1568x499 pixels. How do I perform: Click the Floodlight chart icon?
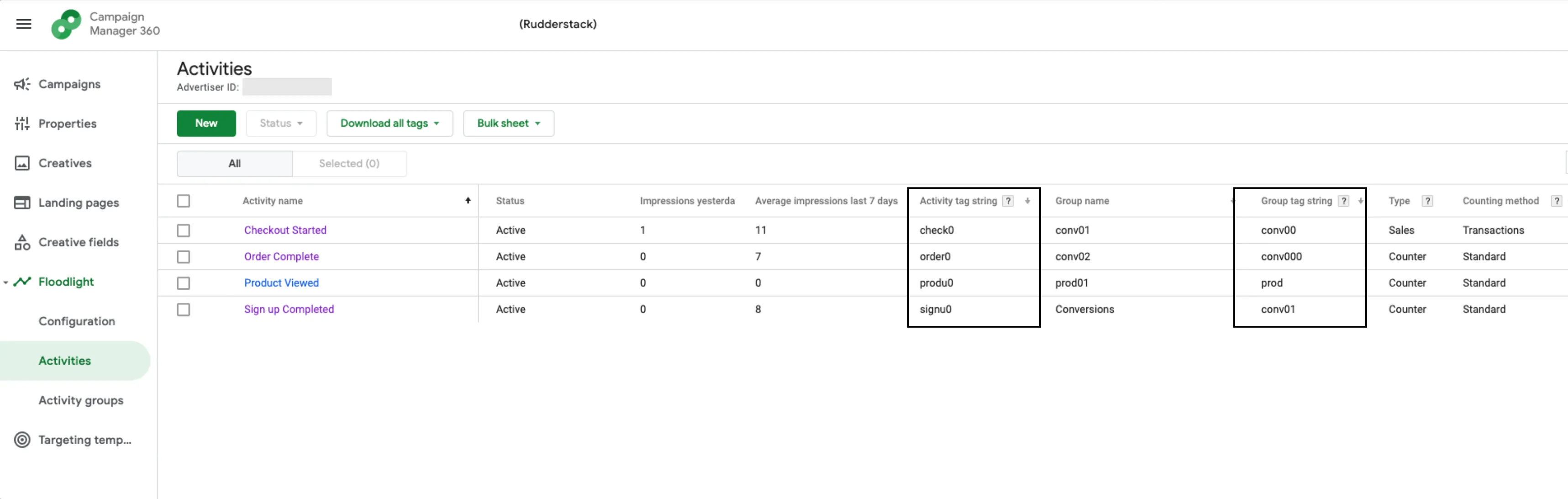pos(22,281)
